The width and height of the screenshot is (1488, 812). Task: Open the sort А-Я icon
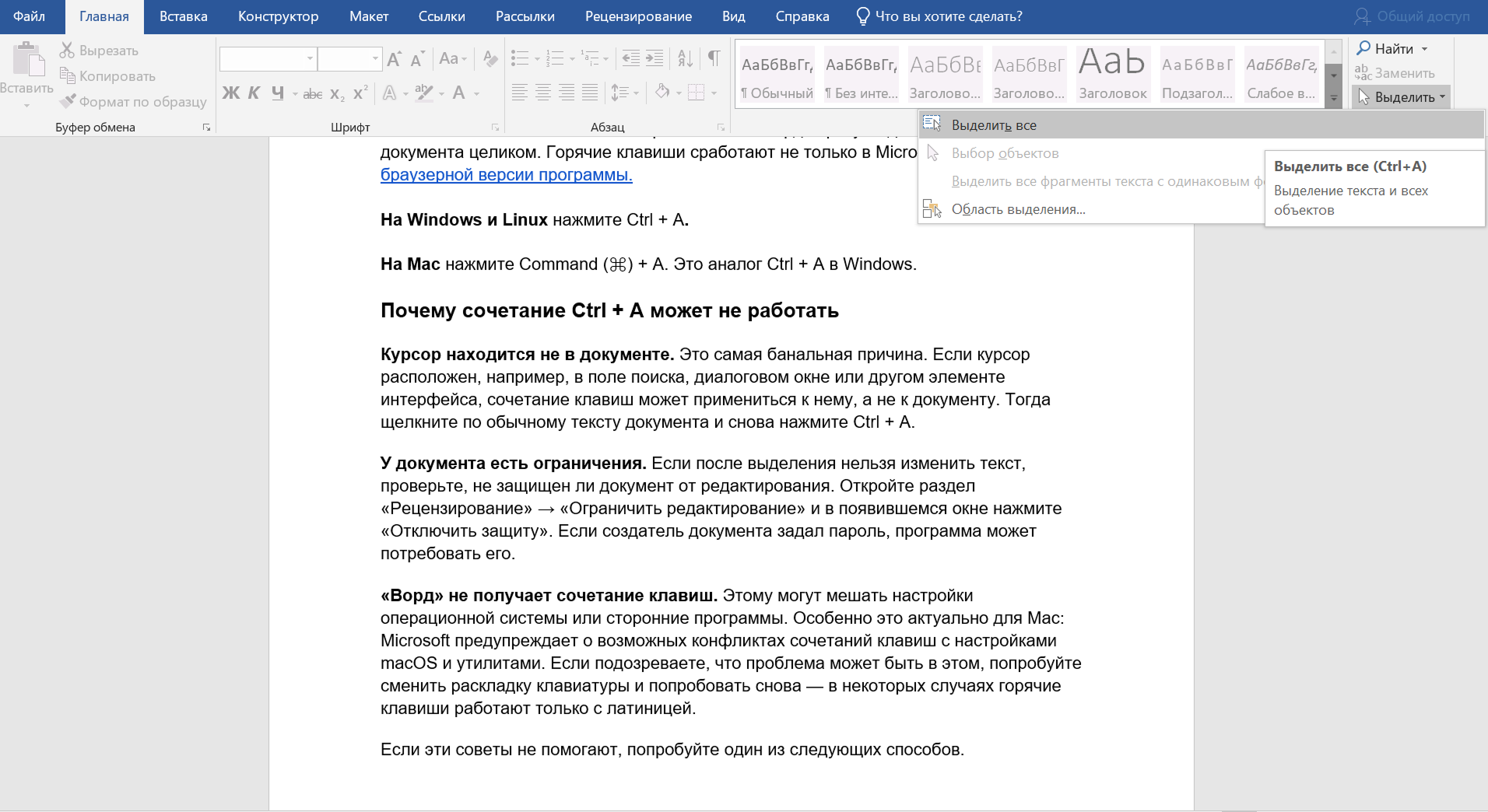coord(686,58)
